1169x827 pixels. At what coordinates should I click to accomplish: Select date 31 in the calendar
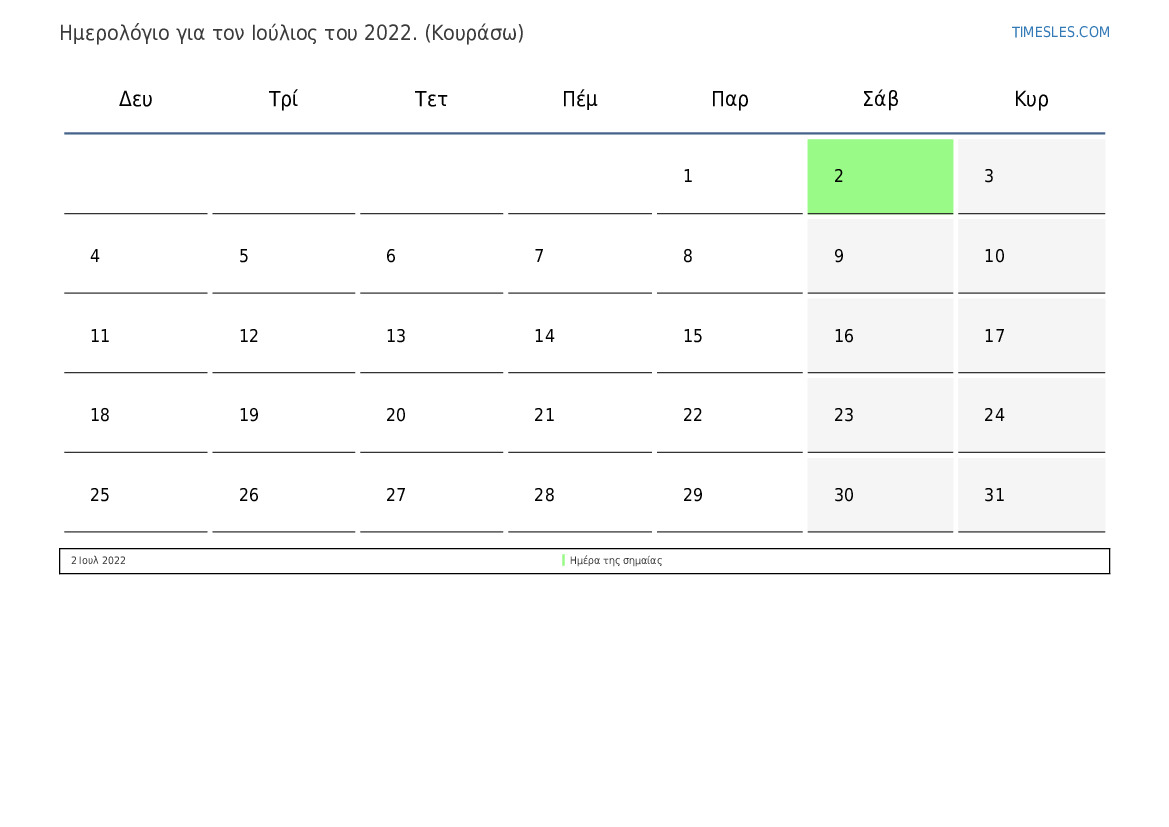pos(1031,494)
